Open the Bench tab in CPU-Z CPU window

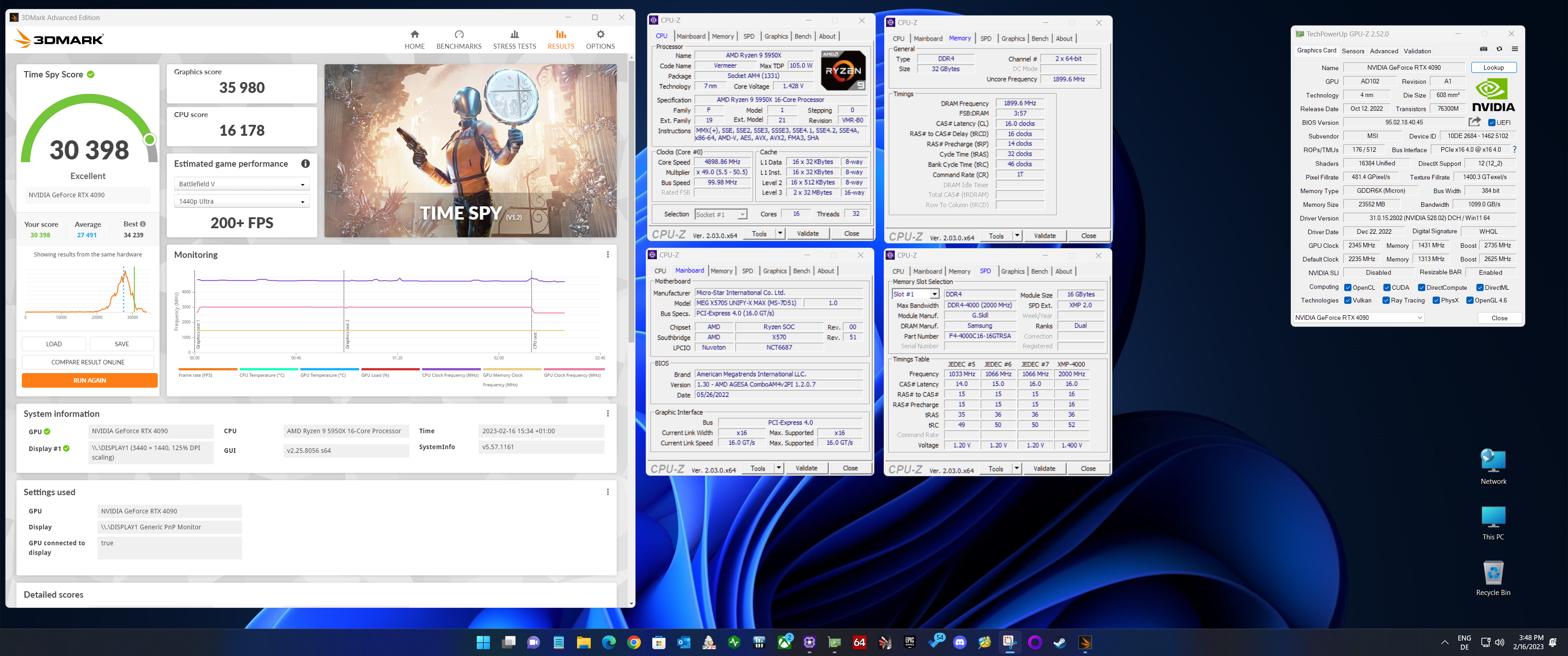803,36
